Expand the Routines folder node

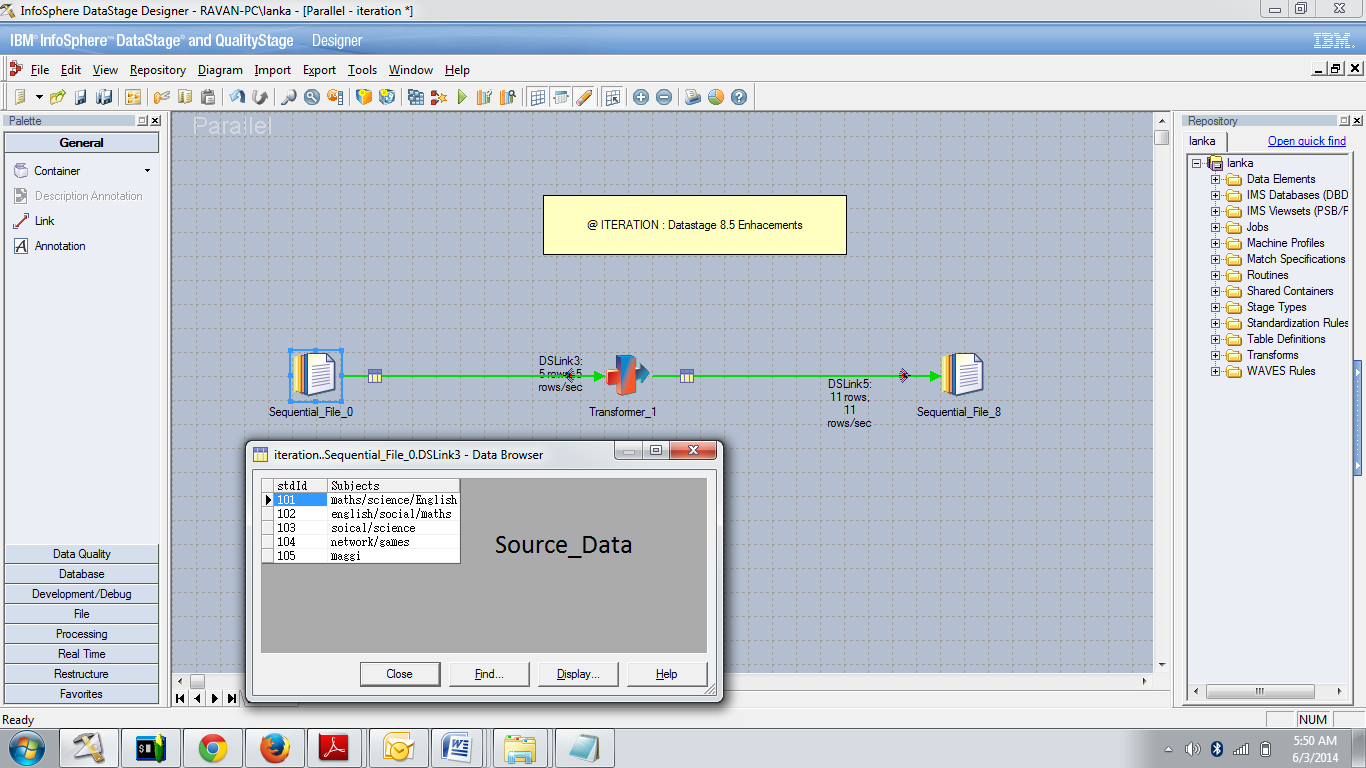point(1216,275)
